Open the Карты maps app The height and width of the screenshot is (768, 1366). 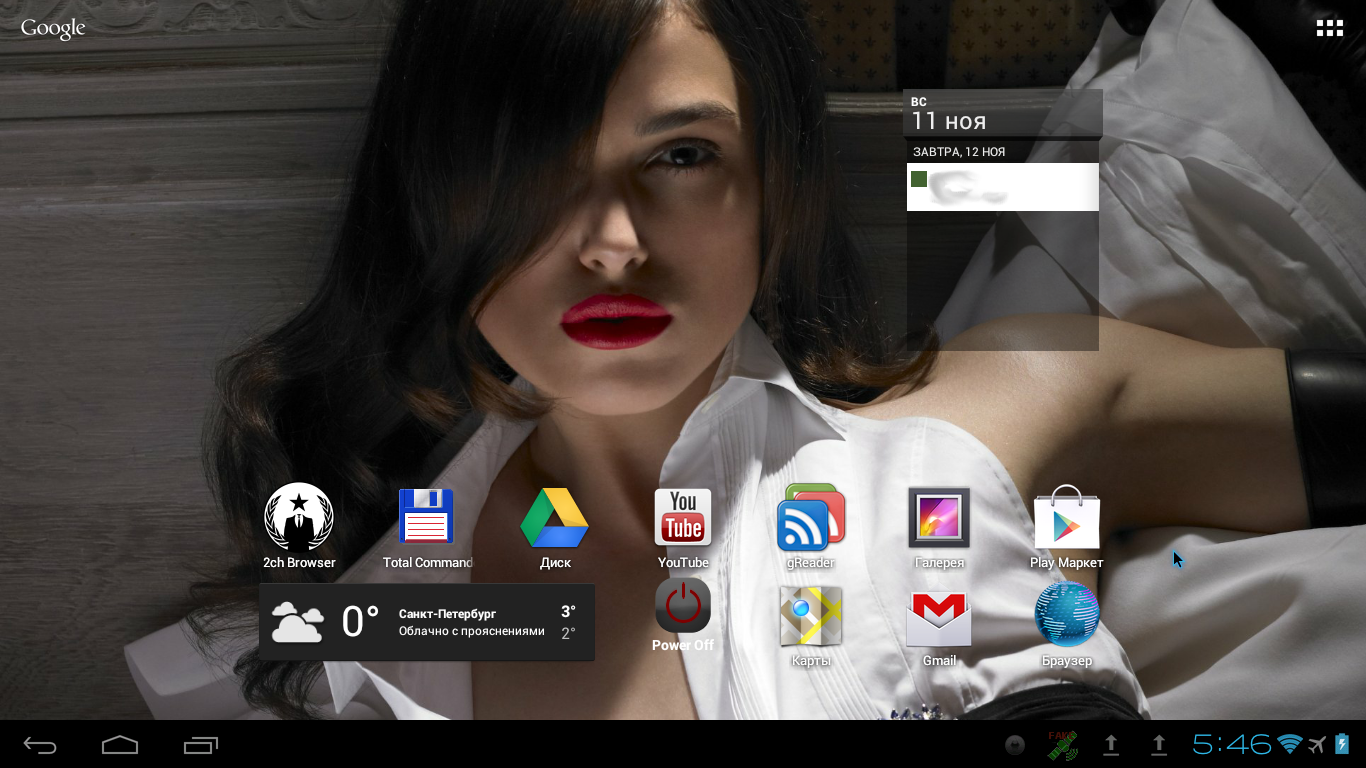coord(811,616)
